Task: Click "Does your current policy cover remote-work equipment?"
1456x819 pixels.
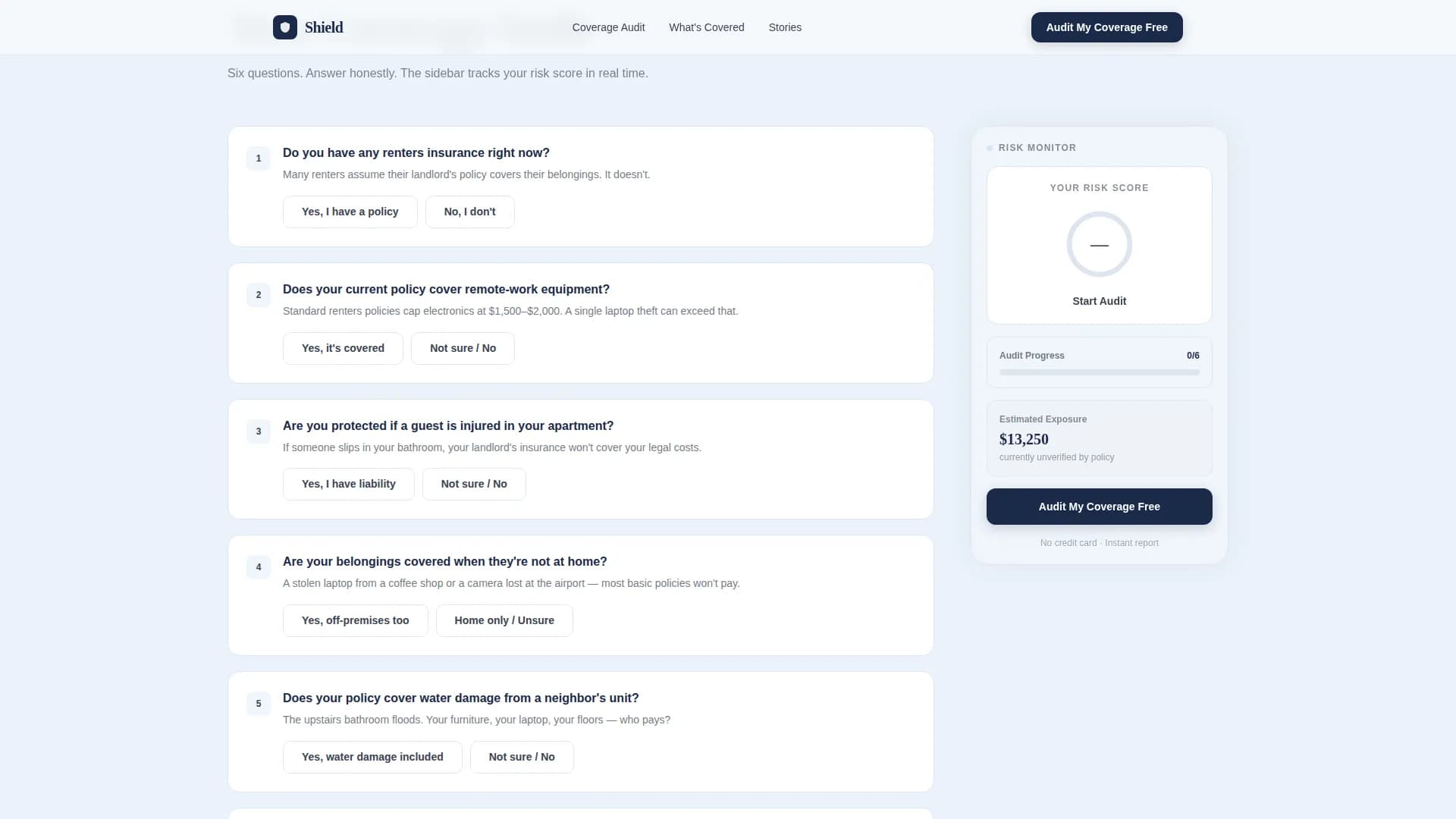Action: tap(446, 289)
